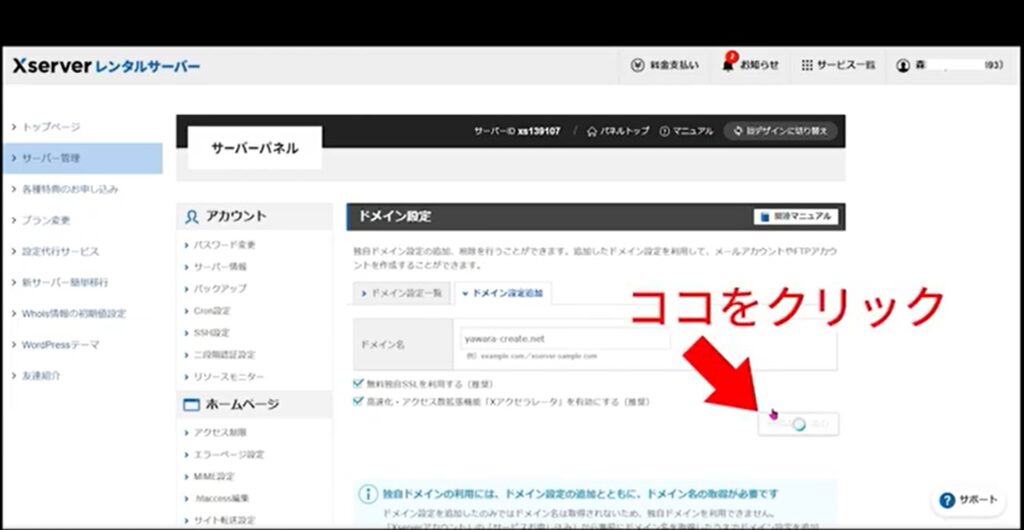
Task: Click the confirm button below checkboxes
Action: pos(798,424)
